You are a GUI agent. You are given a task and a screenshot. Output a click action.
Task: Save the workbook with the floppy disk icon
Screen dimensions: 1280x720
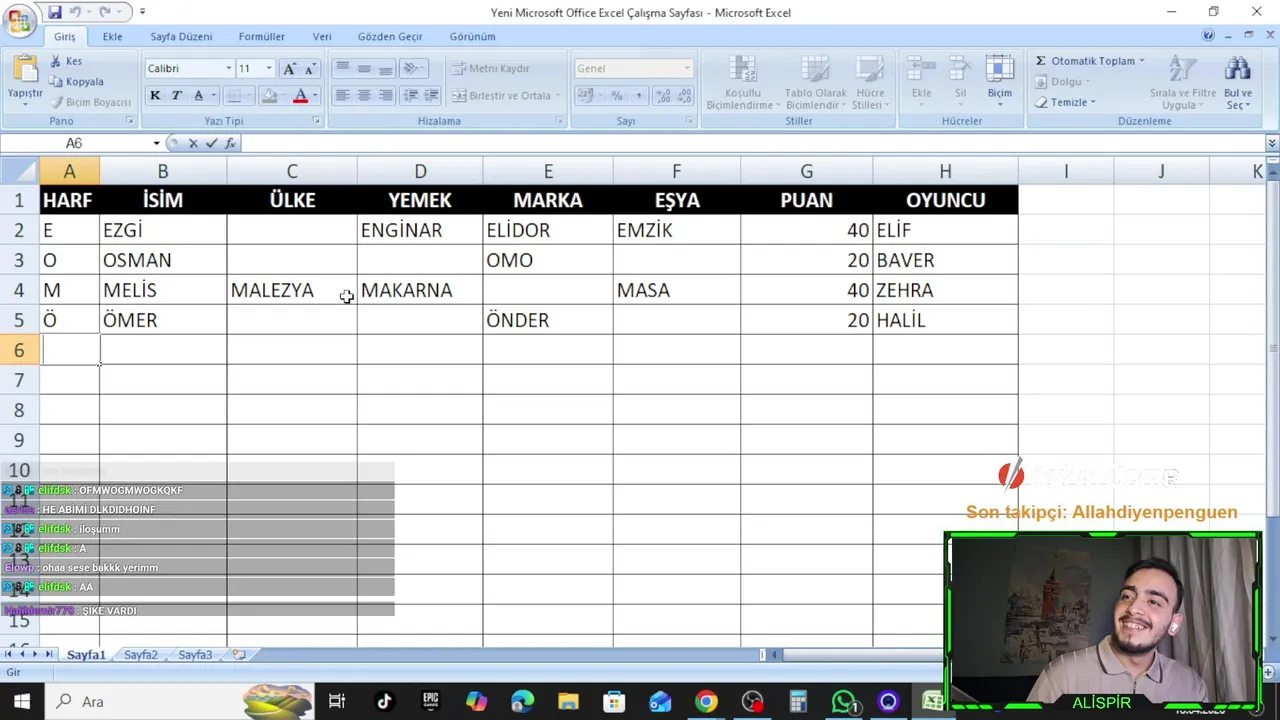click(x=55, y=12)
